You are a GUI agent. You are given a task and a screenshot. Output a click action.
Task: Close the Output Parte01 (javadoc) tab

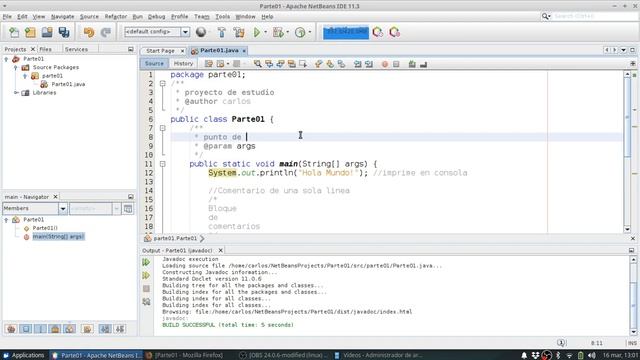click(220, 250)
